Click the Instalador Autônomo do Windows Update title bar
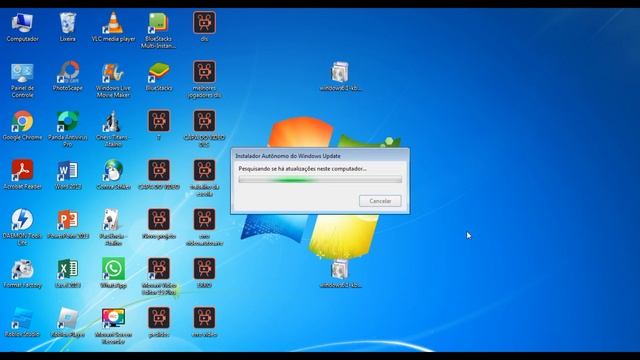The width and height of the screenshot is (640, 360). click(x=320, y=156)
